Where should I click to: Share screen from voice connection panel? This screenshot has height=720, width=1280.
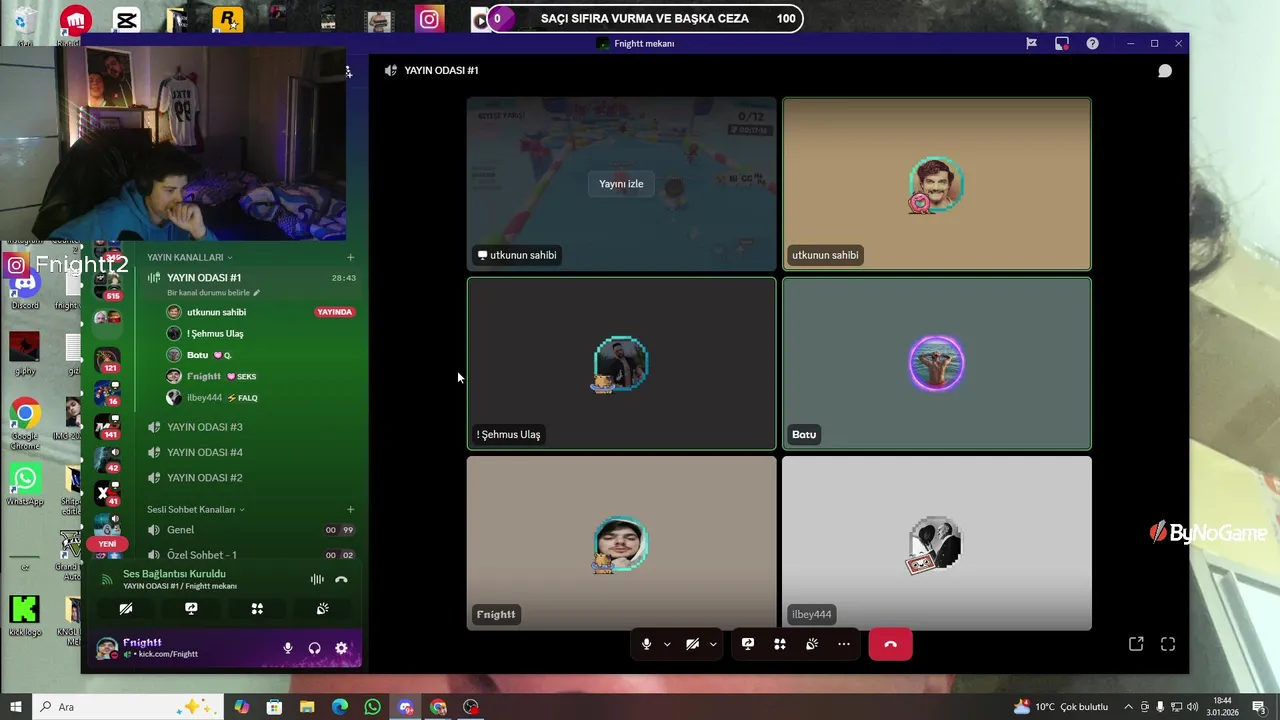click(x=191, y=608)
